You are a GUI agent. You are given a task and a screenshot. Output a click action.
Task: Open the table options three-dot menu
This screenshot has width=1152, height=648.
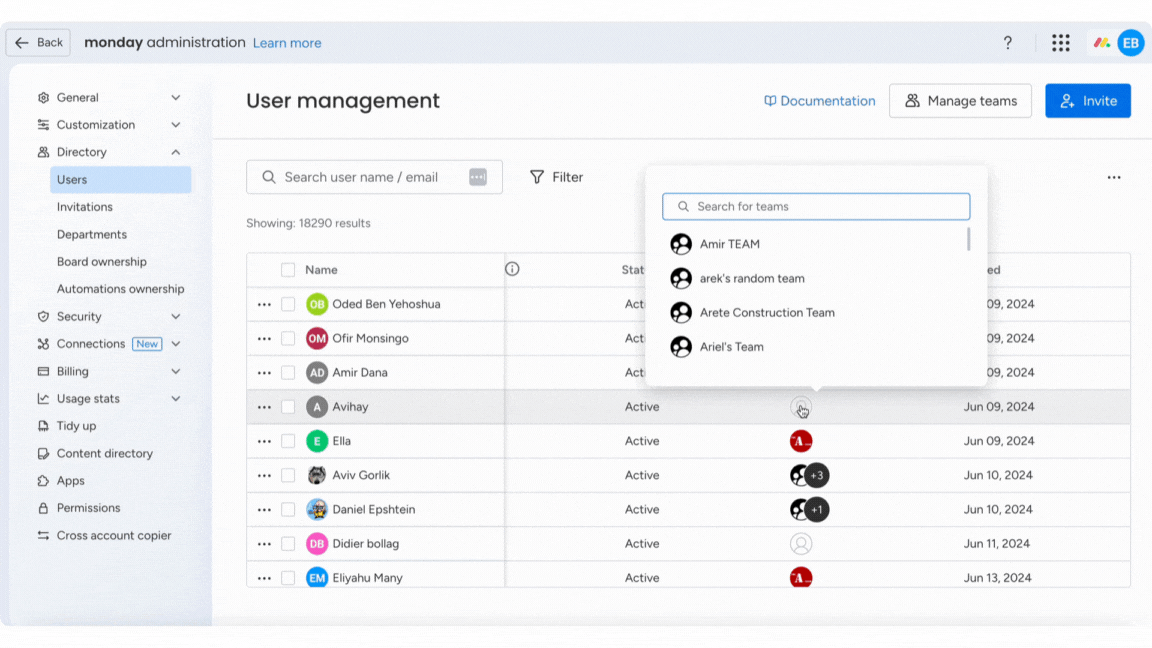tap(1114, 177)
